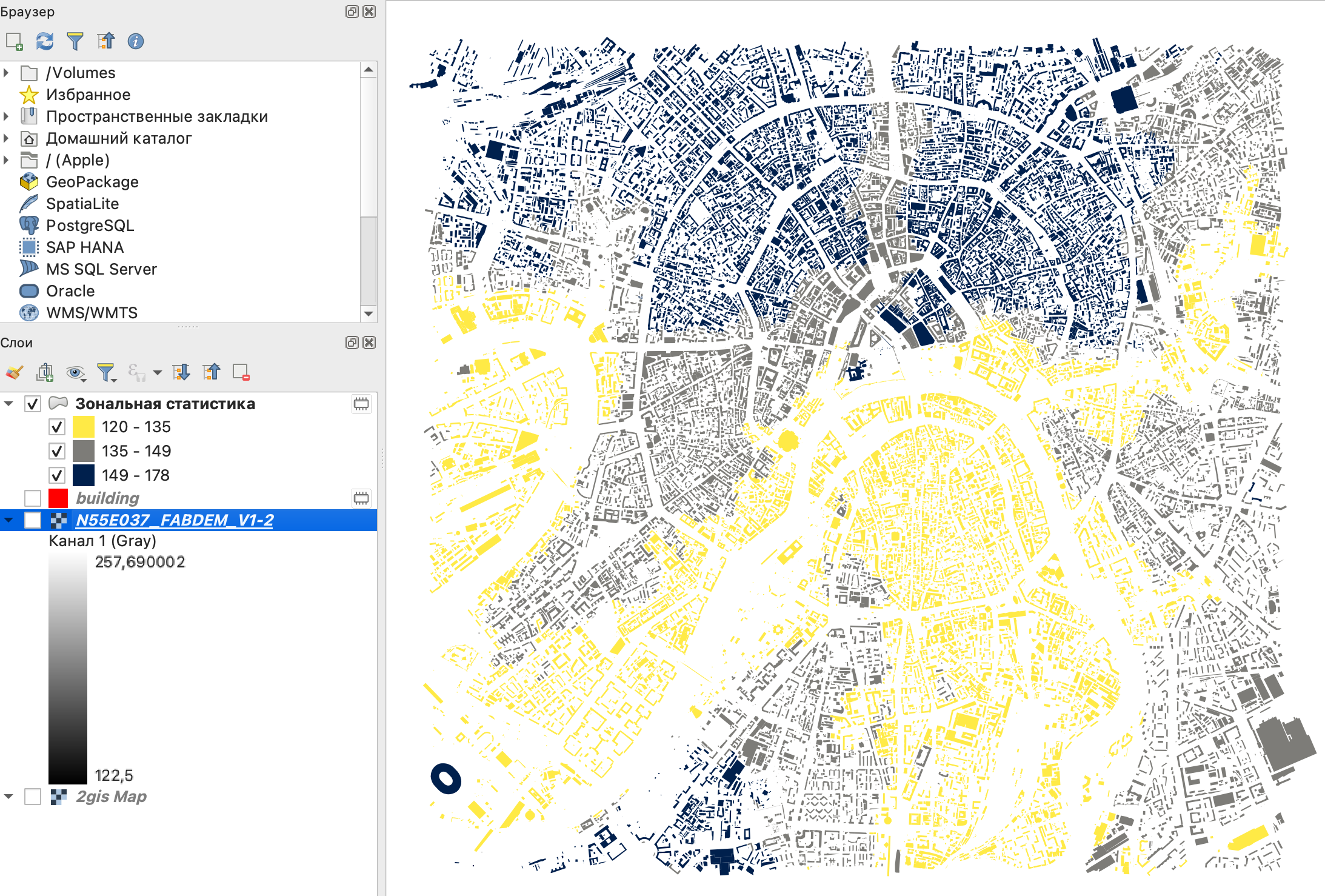Click Remove Layer icon in Layers toolbar
This screenshot has width=1325, height=896.
tap(241, 372)
